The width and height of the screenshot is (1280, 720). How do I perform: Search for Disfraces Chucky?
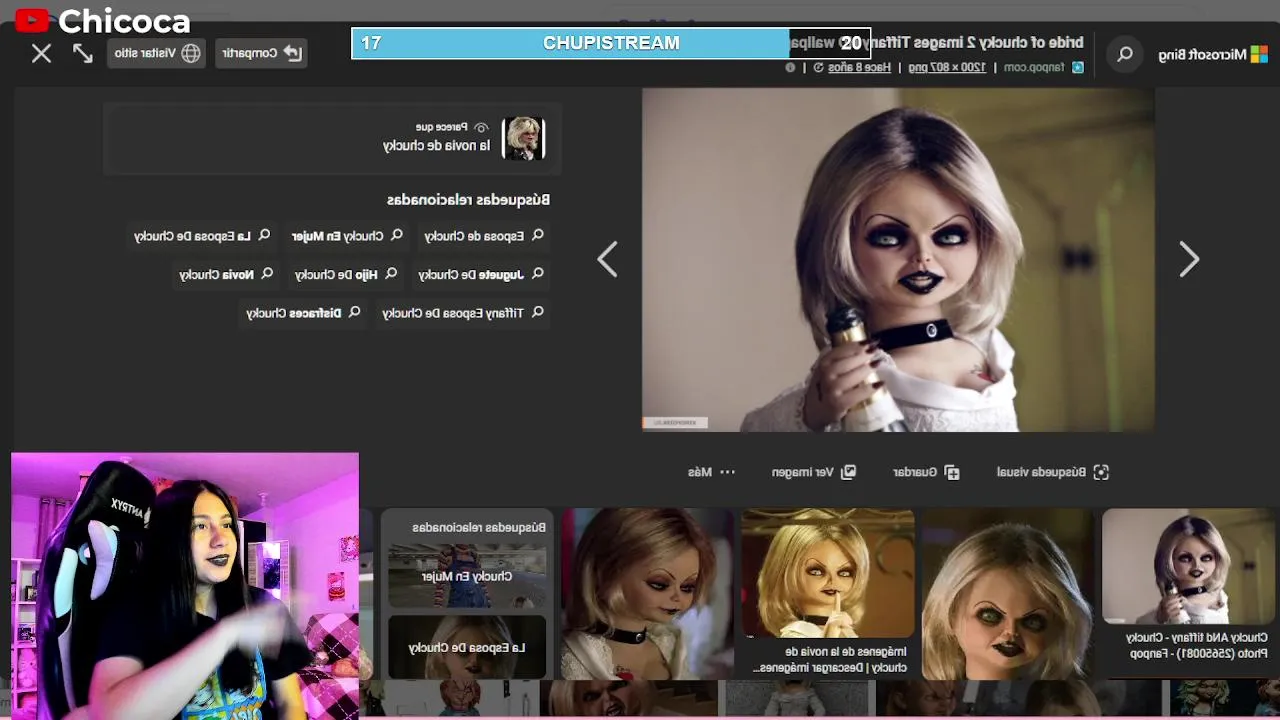(303, 313)
